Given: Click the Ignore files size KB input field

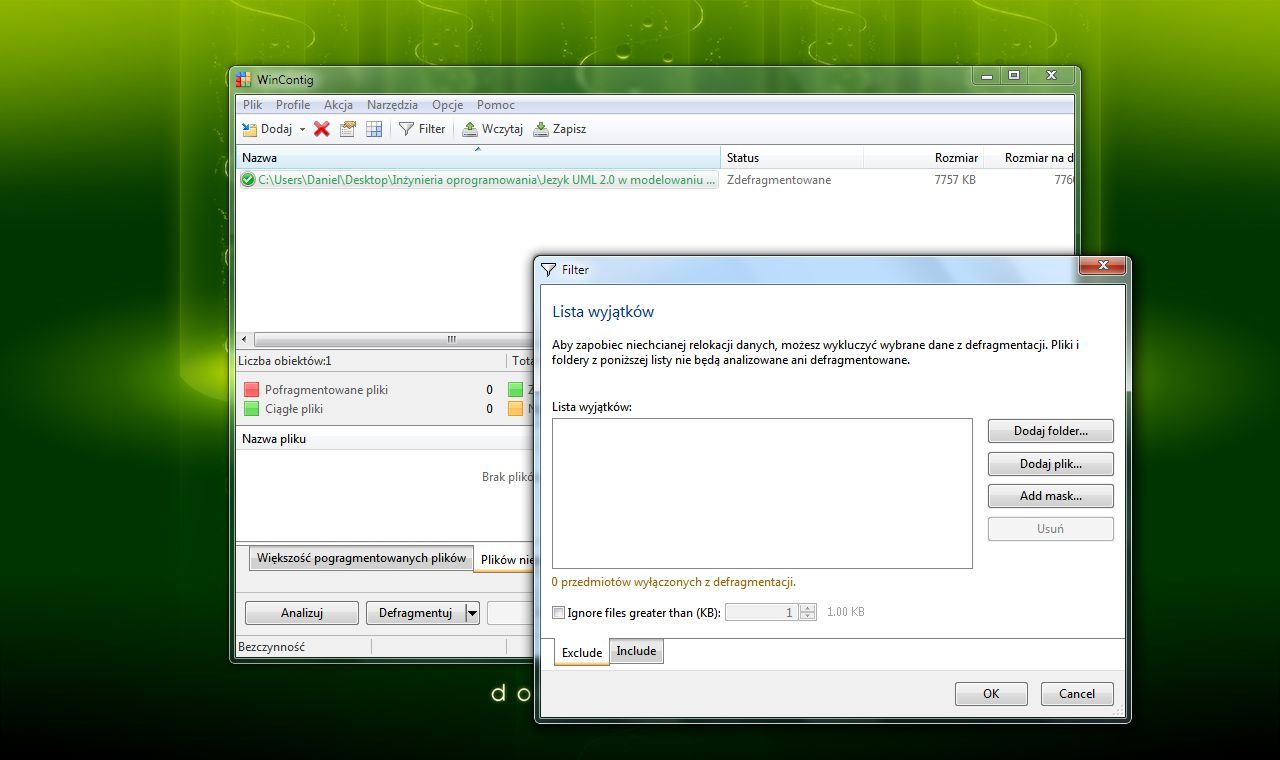Looking at the screenshot, I should [x=761, y=613].
